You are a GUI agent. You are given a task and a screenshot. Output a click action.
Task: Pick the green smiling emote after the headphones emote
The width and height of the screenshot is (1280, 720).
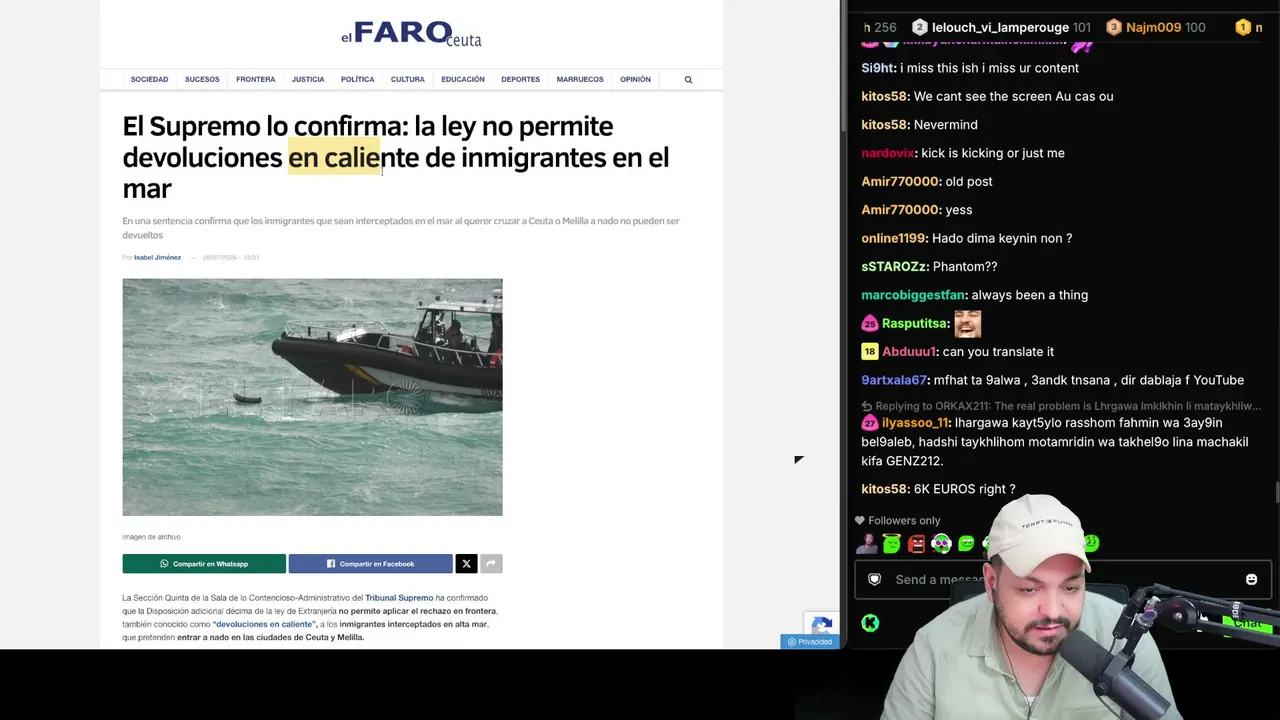tap(966, 544)
